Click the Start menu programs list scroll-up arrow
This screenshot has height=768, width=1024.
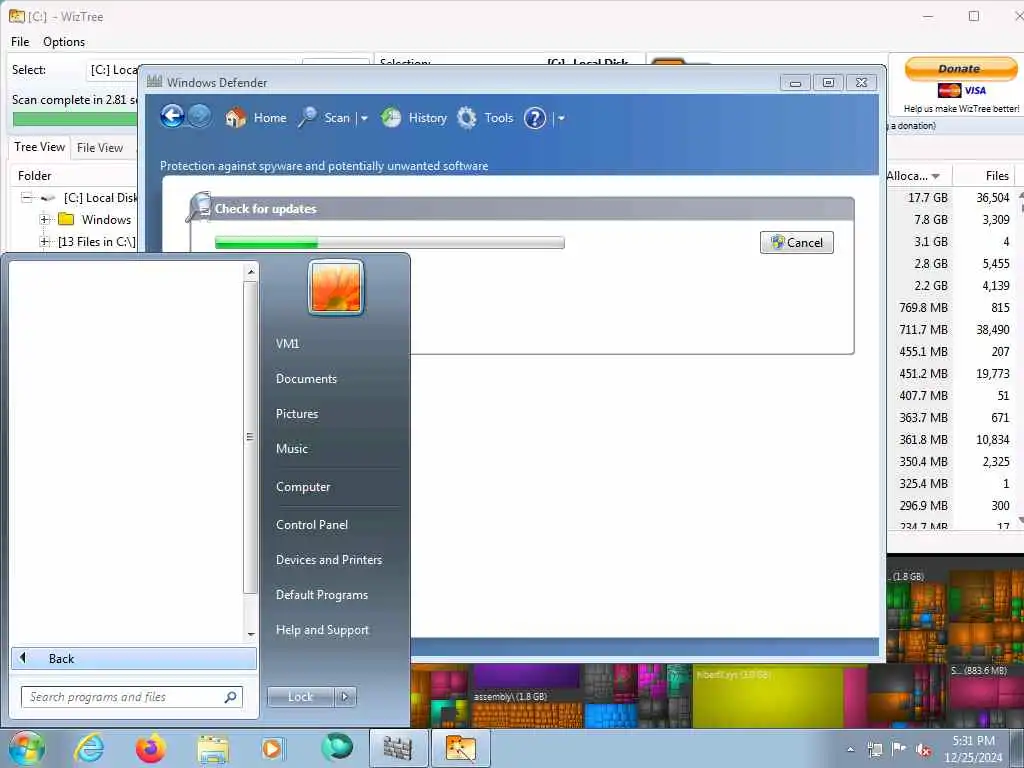click(x=251, y=272)
